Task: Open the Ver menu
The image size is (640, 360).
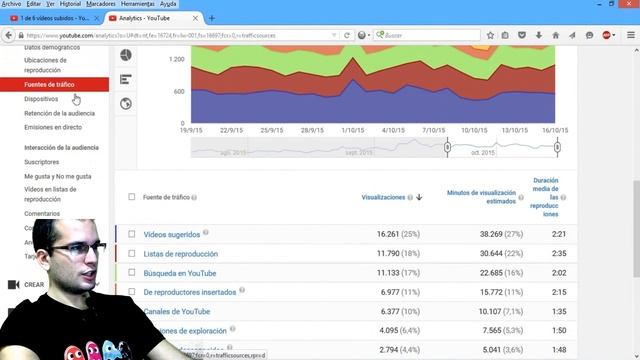Action: pyautogui.click(x=50, y=4)
